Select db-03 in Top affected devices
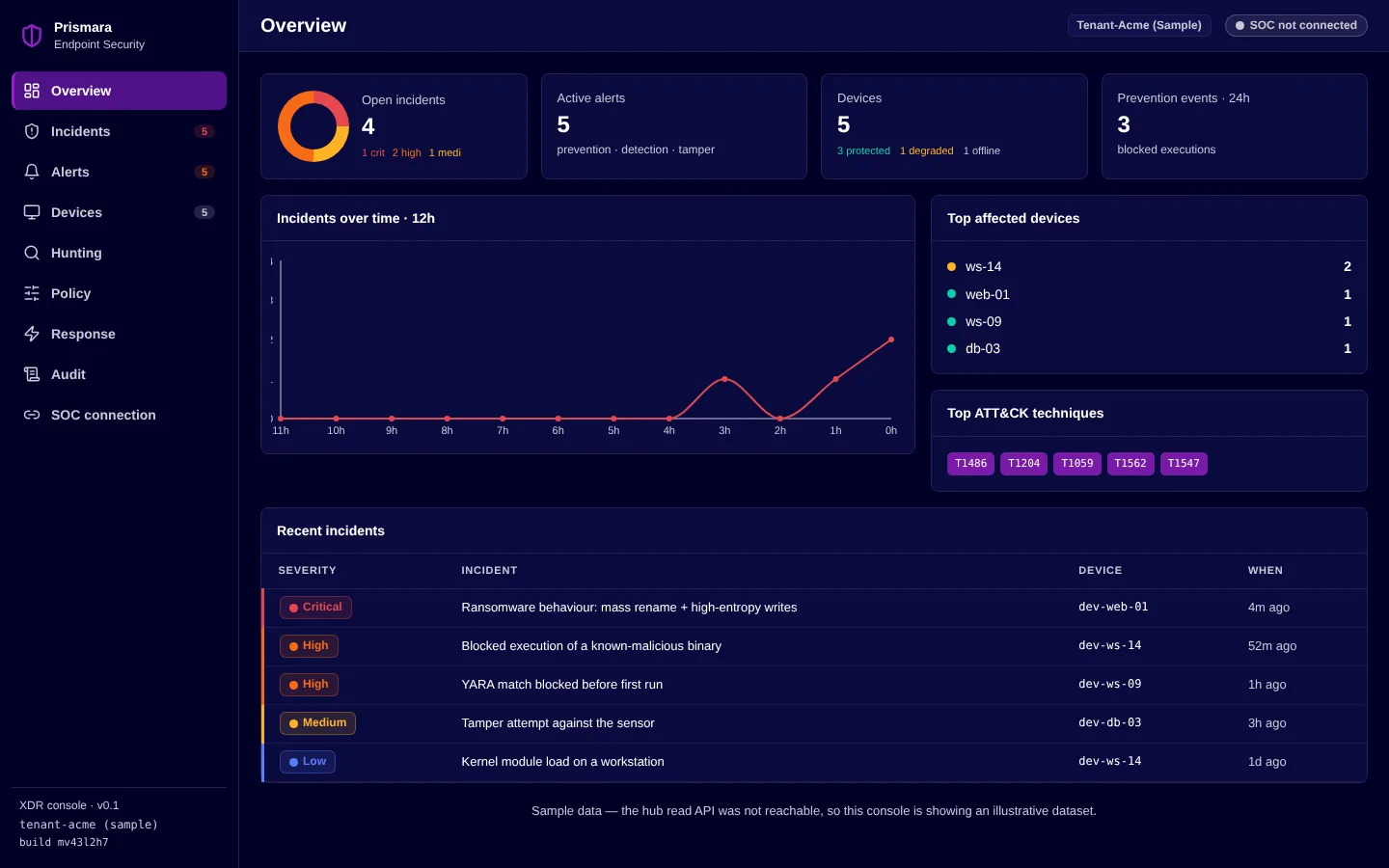1389x868 pixels. pos(1149,348)
